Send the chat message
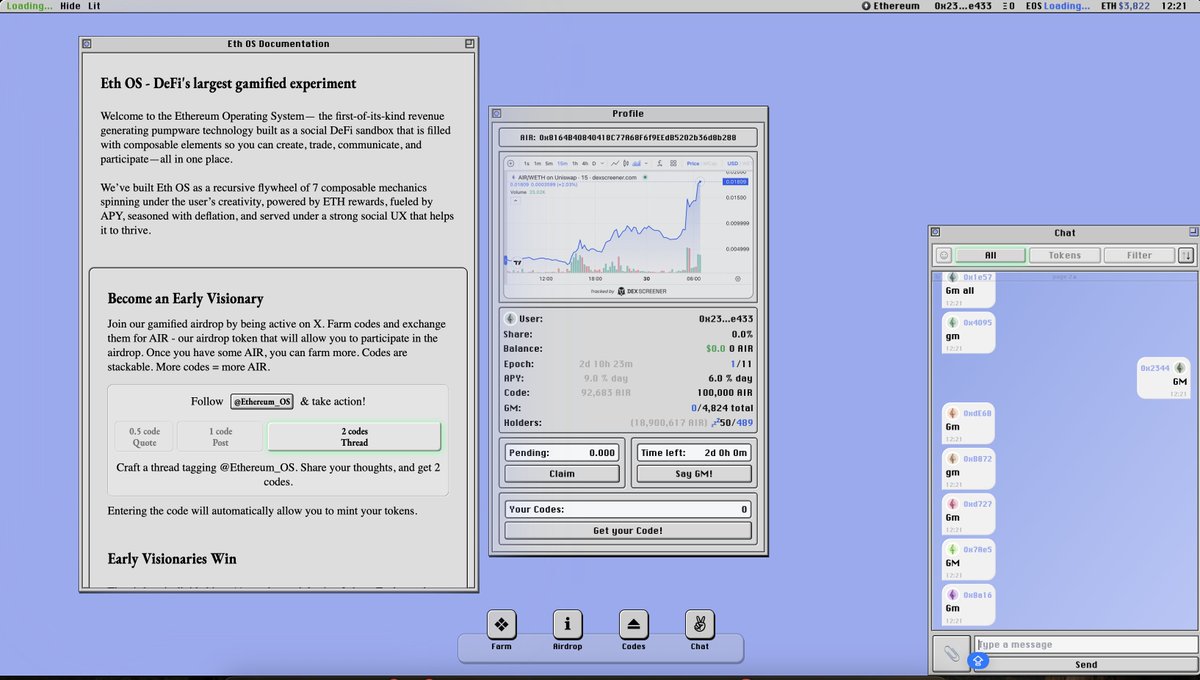Image resolution: width=1200 pixels, height=680 pixels. point(1086,664)
